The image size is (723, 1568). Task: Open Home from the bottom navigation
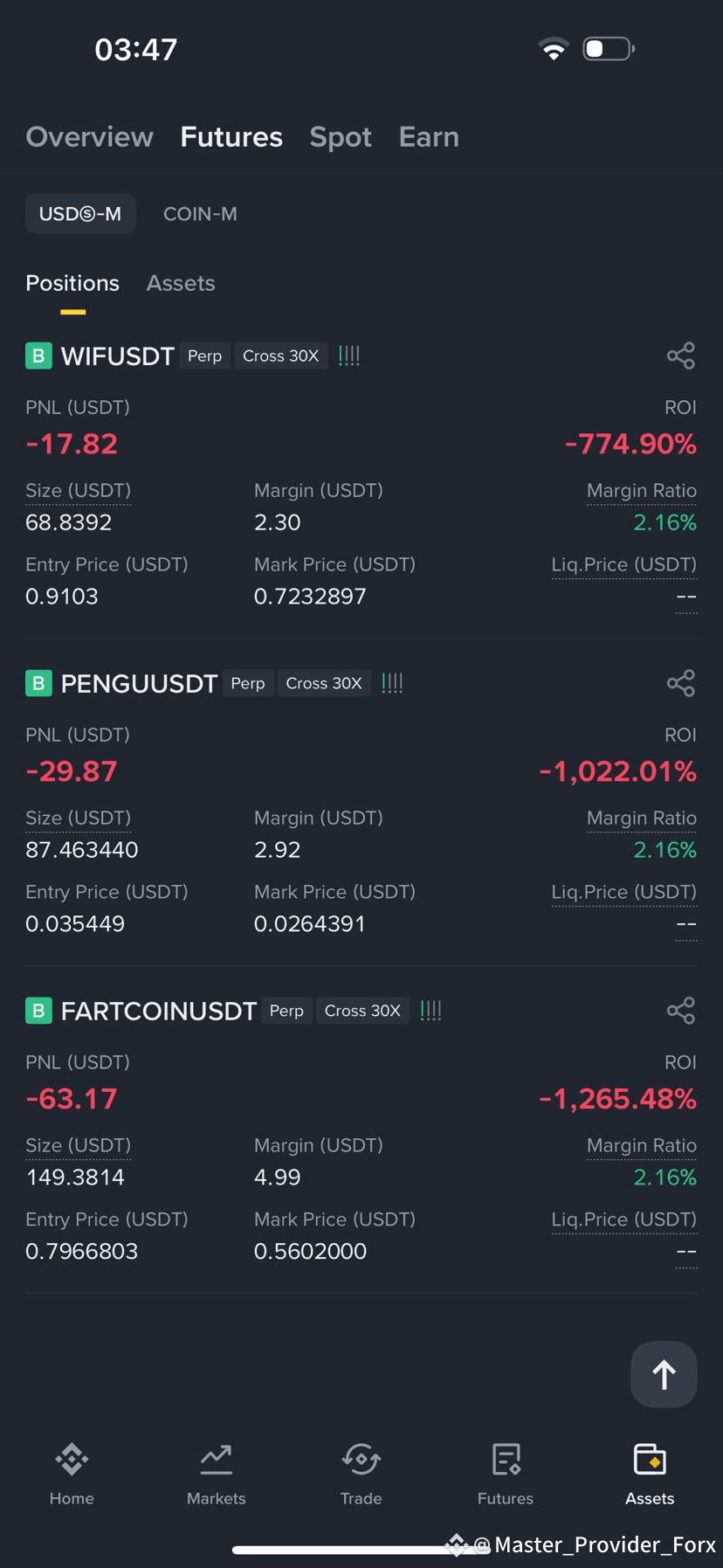pyautogui.click(x=72, y=1475)
